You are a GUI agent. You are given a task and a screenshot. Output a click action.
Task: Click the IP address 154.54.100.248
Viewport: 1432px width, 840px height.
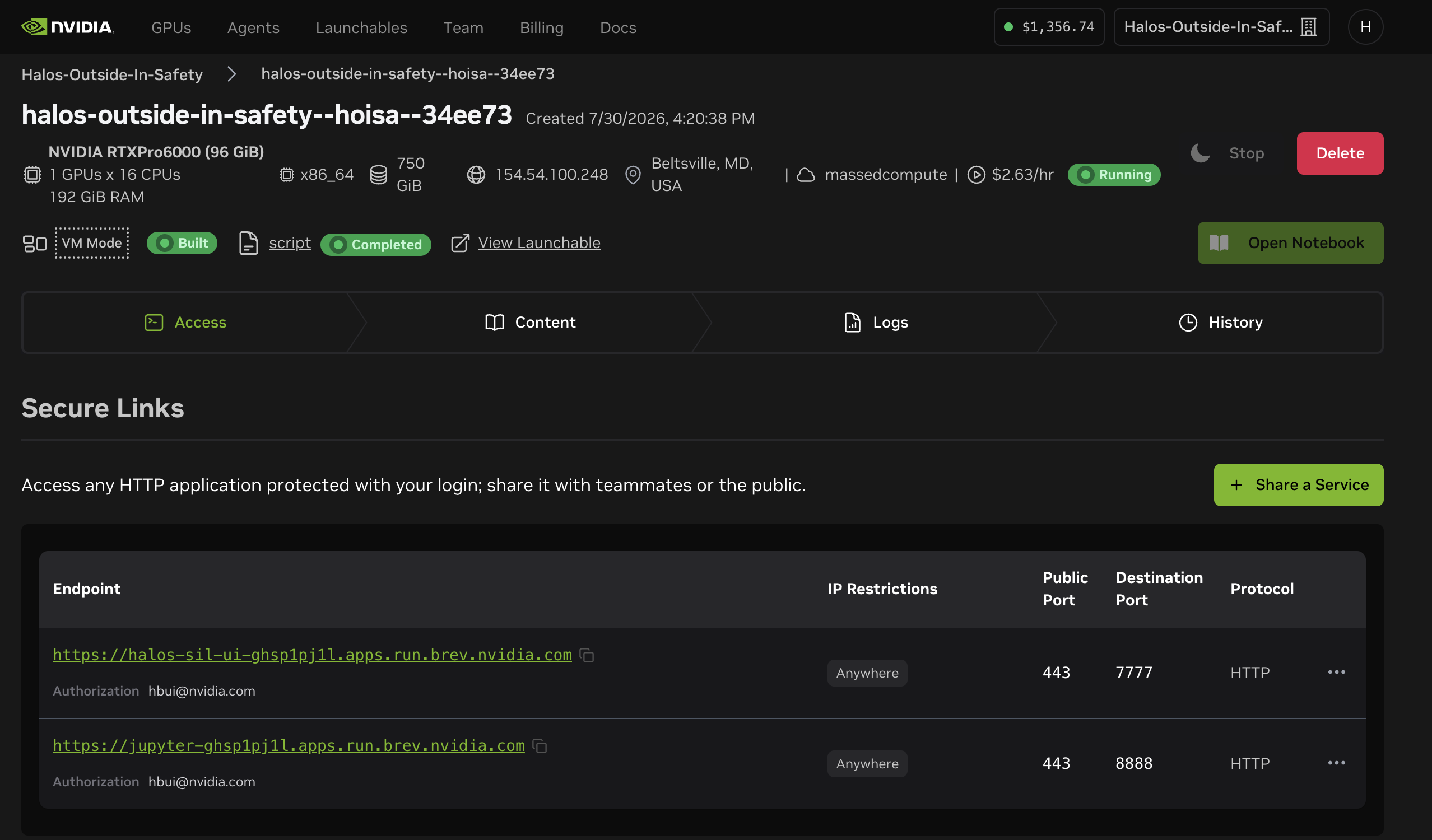pyautogui.click(x=551, y=174)
